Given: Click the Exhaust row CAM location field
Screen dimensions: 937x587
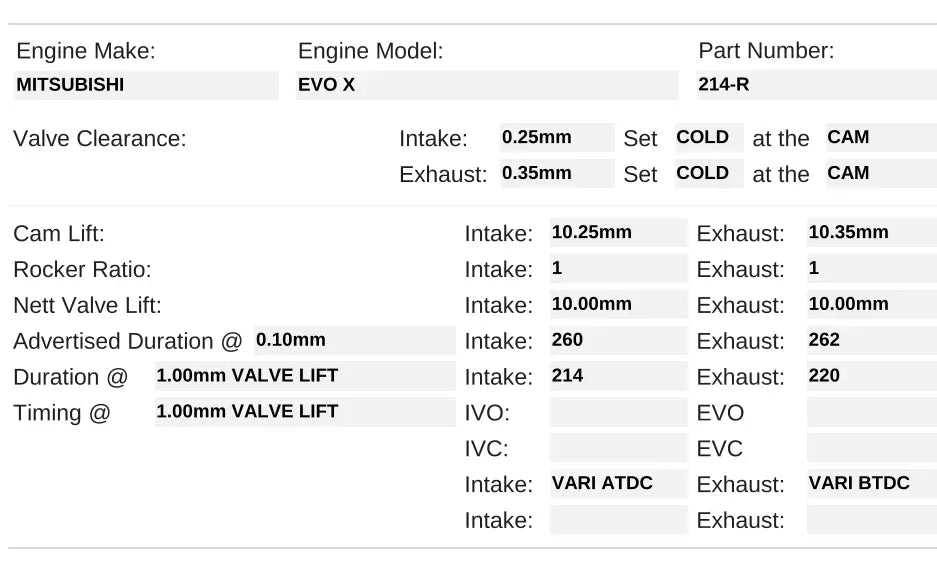Looking at the screenshot, I should (865, 173).
